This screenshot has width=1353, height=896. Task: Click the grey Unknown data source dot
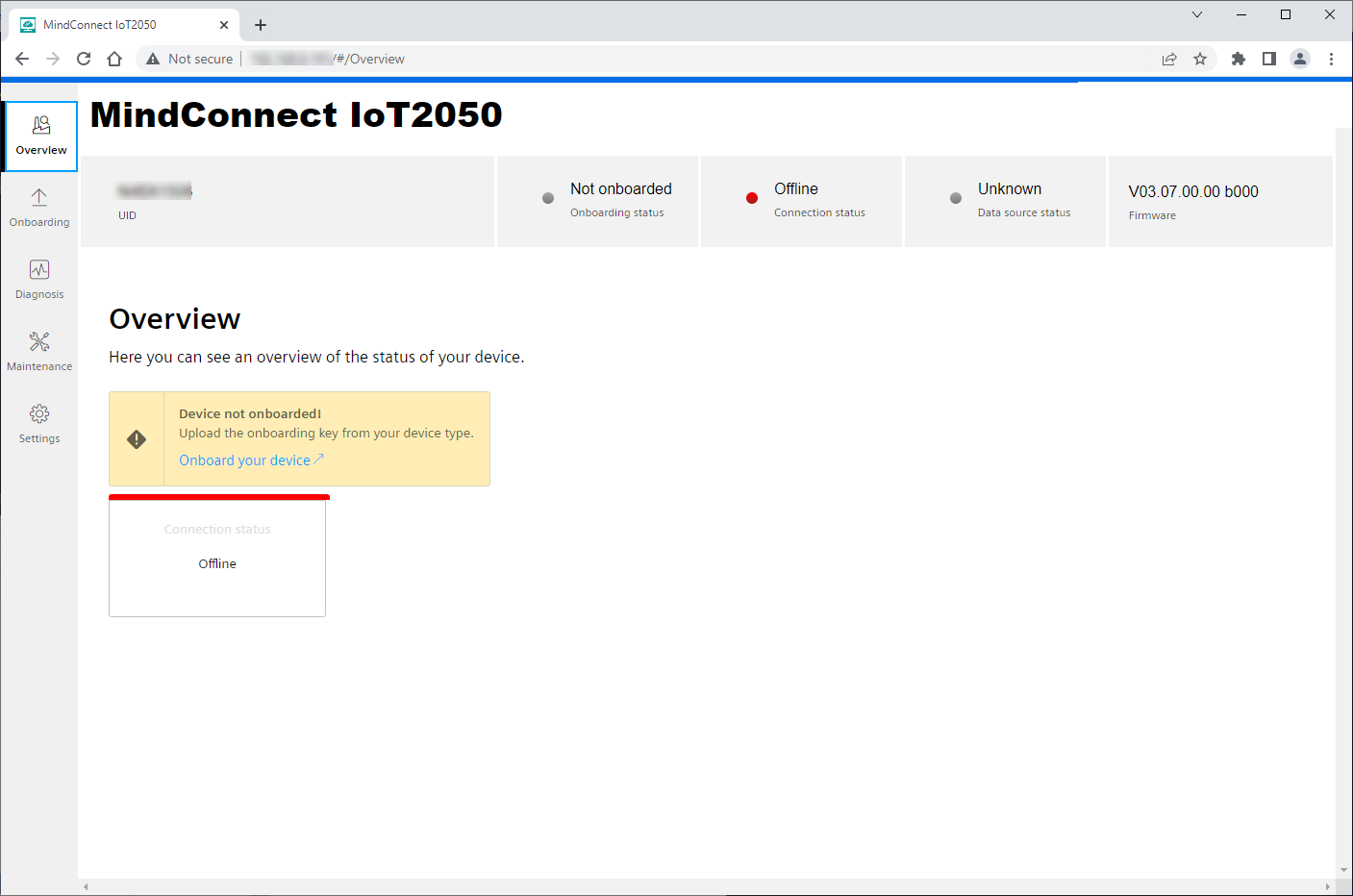coord(956,198)
